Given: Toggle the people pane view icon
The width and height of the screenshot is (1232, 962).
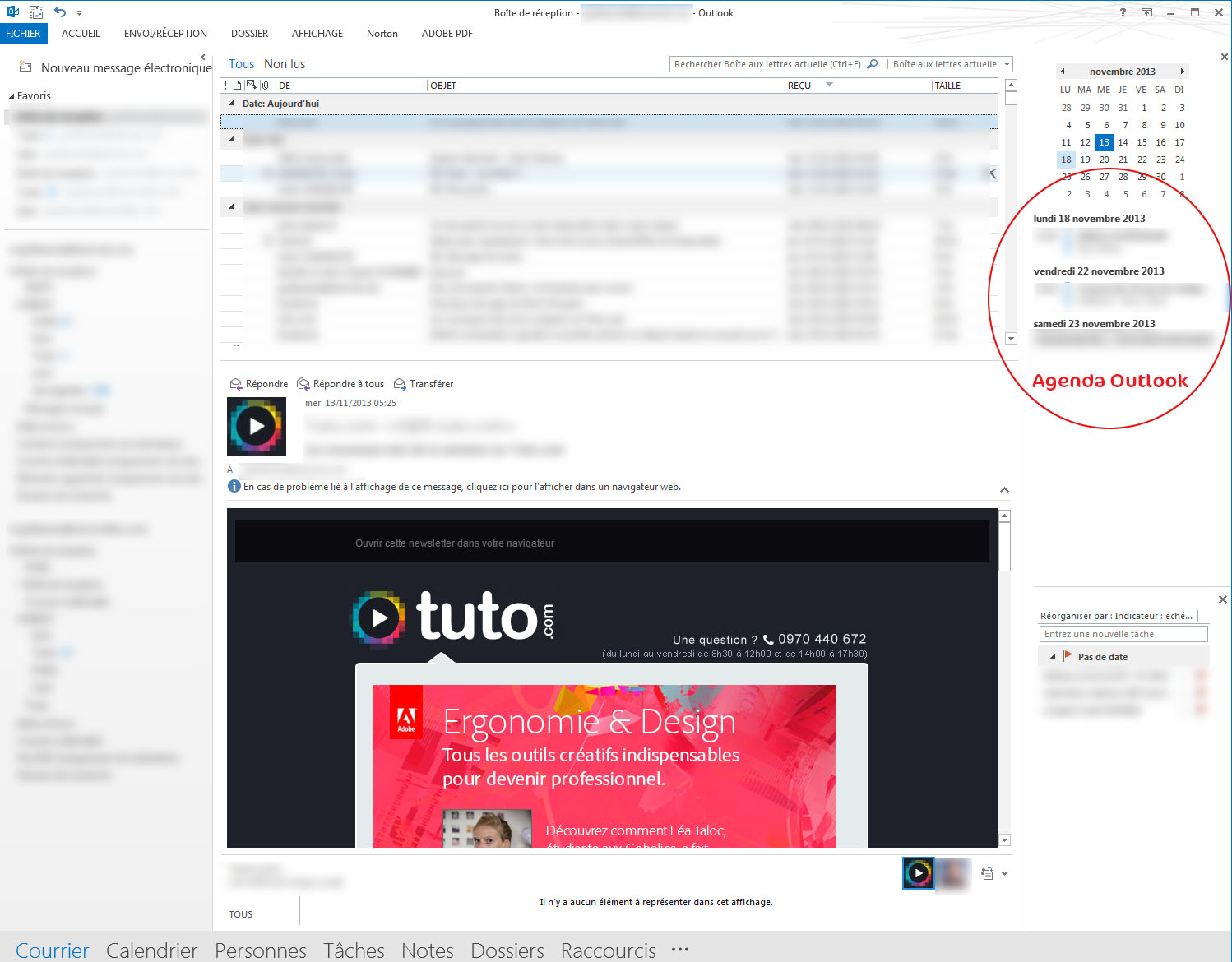Looking at the screenshot, I should tap(986, 873).
